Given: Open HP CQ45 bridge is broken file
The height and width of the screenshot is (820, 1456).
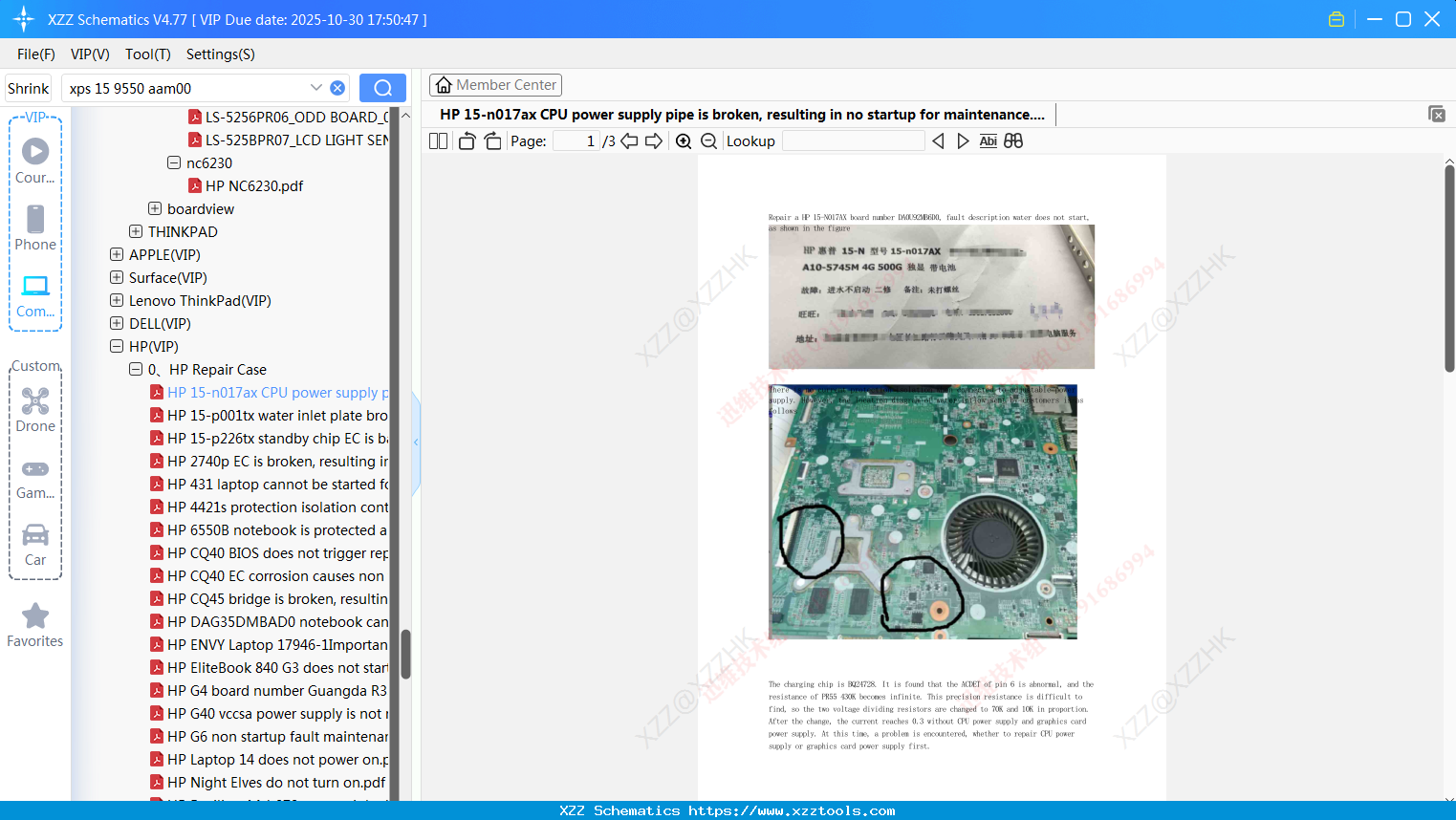Looking at the screenshot, I should [x=270, y=598].
